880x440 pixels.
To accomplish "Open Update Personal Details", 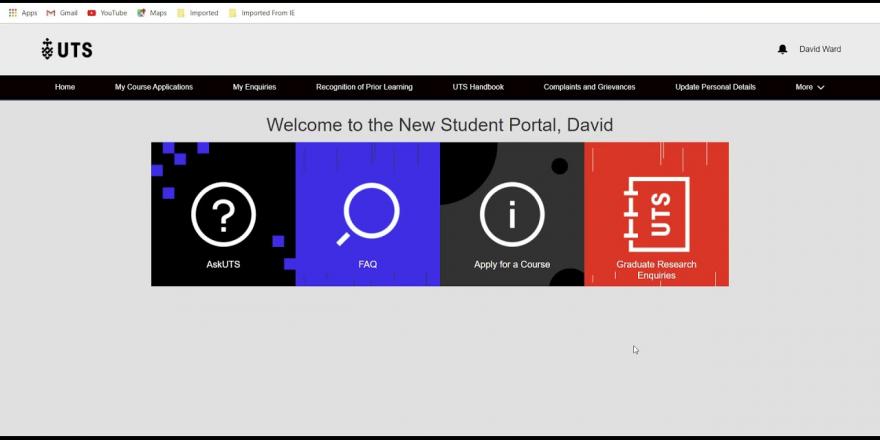I will click(x=716, y=87).
